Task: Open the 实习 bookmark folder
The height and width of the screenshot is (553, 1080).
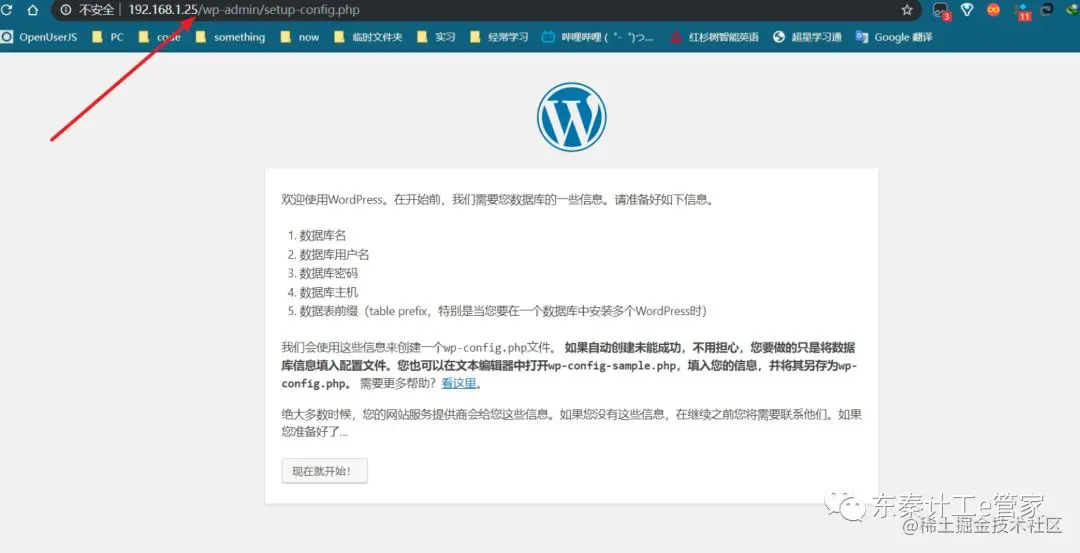Action: [436, 37]
